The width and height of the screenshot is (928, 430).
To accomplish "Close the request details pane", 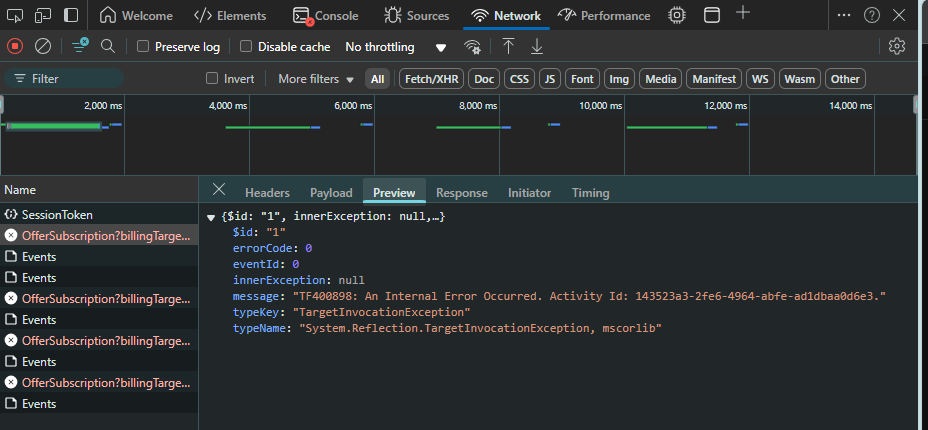I will [x=219, y=189].
